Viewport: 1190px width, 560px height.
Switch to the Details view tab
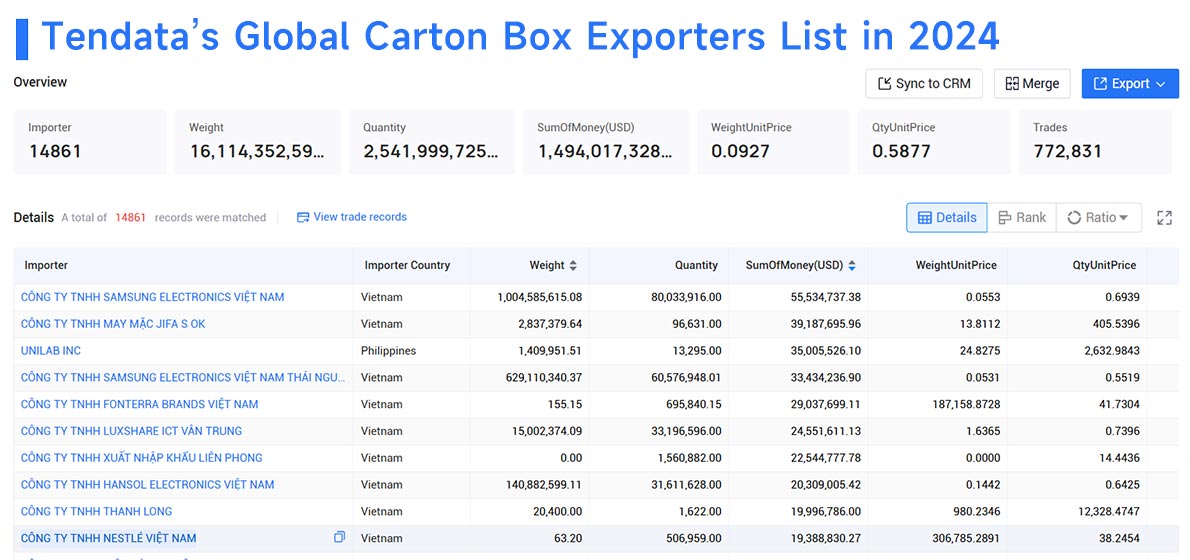(x=946, y=218)
